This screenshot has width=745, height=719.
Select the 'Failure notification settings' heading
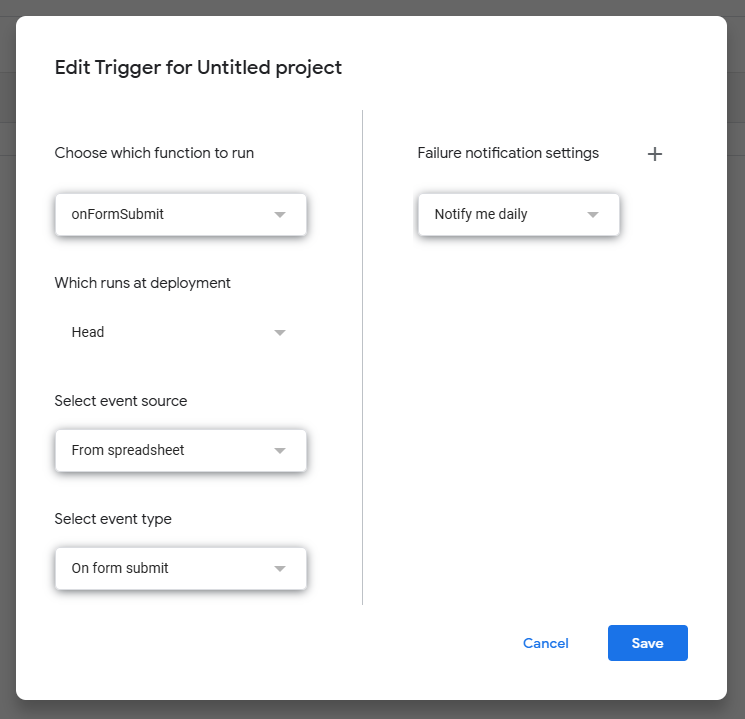click(508, 153)
